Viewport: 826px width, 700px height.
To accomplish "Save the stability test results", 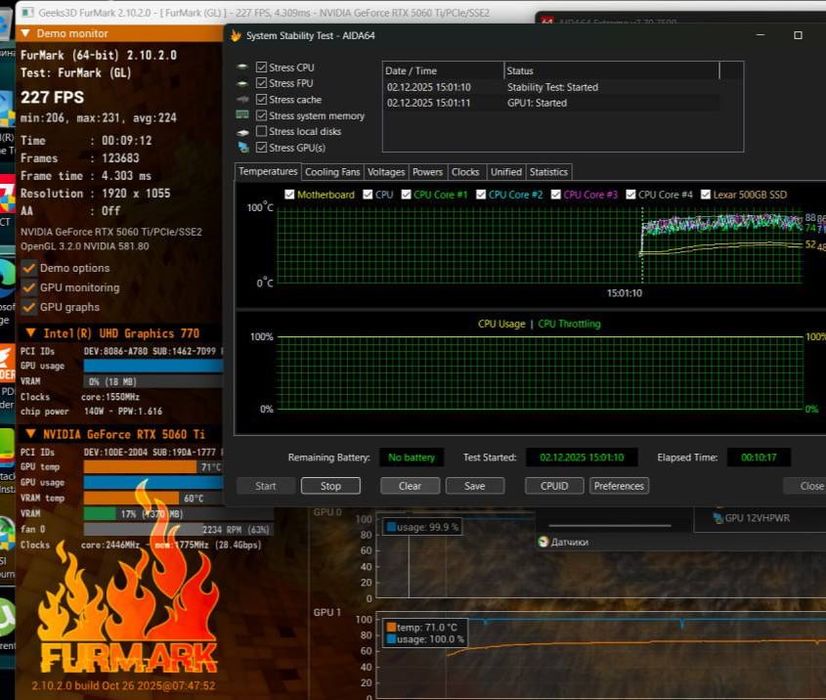I will 475,486.
